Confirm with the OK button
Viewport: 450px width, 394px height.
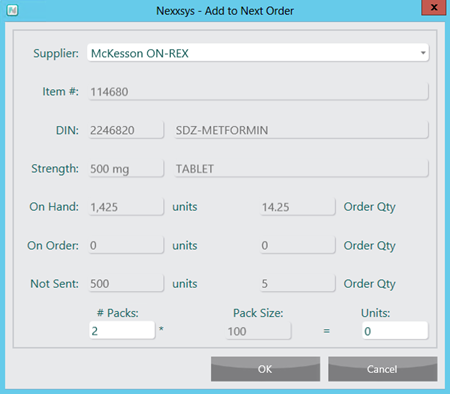click(265, 369)
